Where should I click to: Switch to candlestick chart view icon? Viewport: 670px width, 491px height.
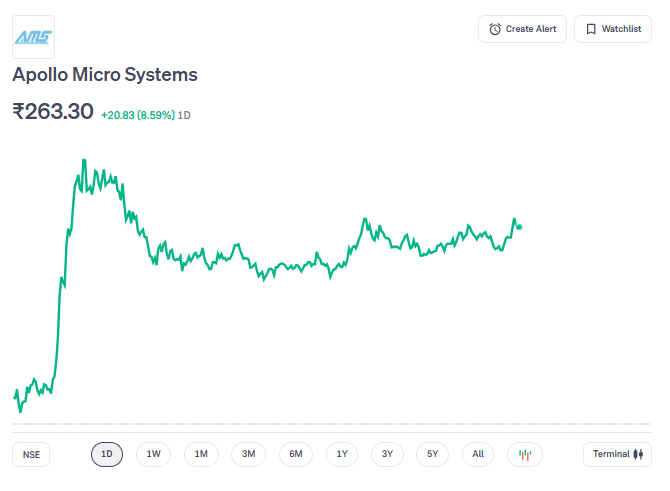525,454
